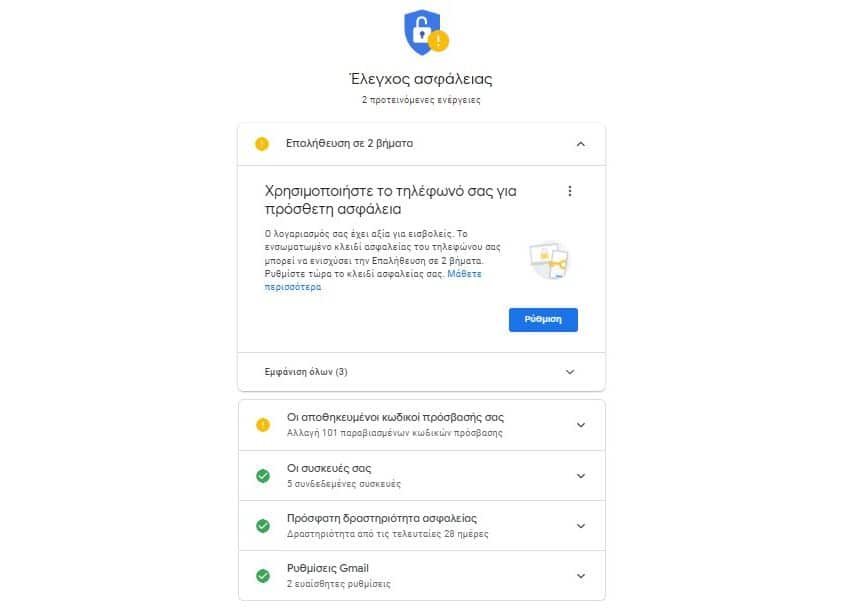Open the three-dot options menu
The height and width of the screenshot is (611, 849).
[571, 190]
